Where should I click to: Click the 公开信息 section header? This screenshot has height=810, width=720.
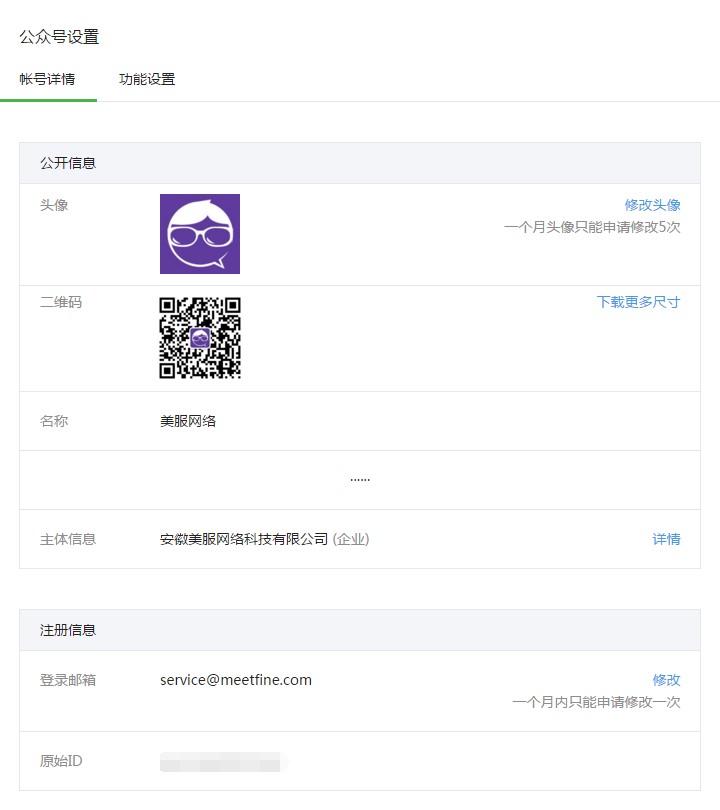pyautogui.click(x=68, y=163)
